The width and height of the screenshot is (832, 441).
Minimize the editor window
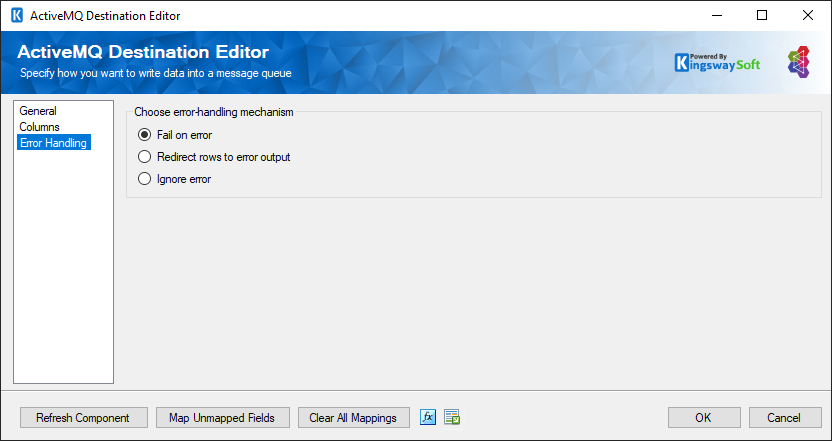(x=716, y=15)
